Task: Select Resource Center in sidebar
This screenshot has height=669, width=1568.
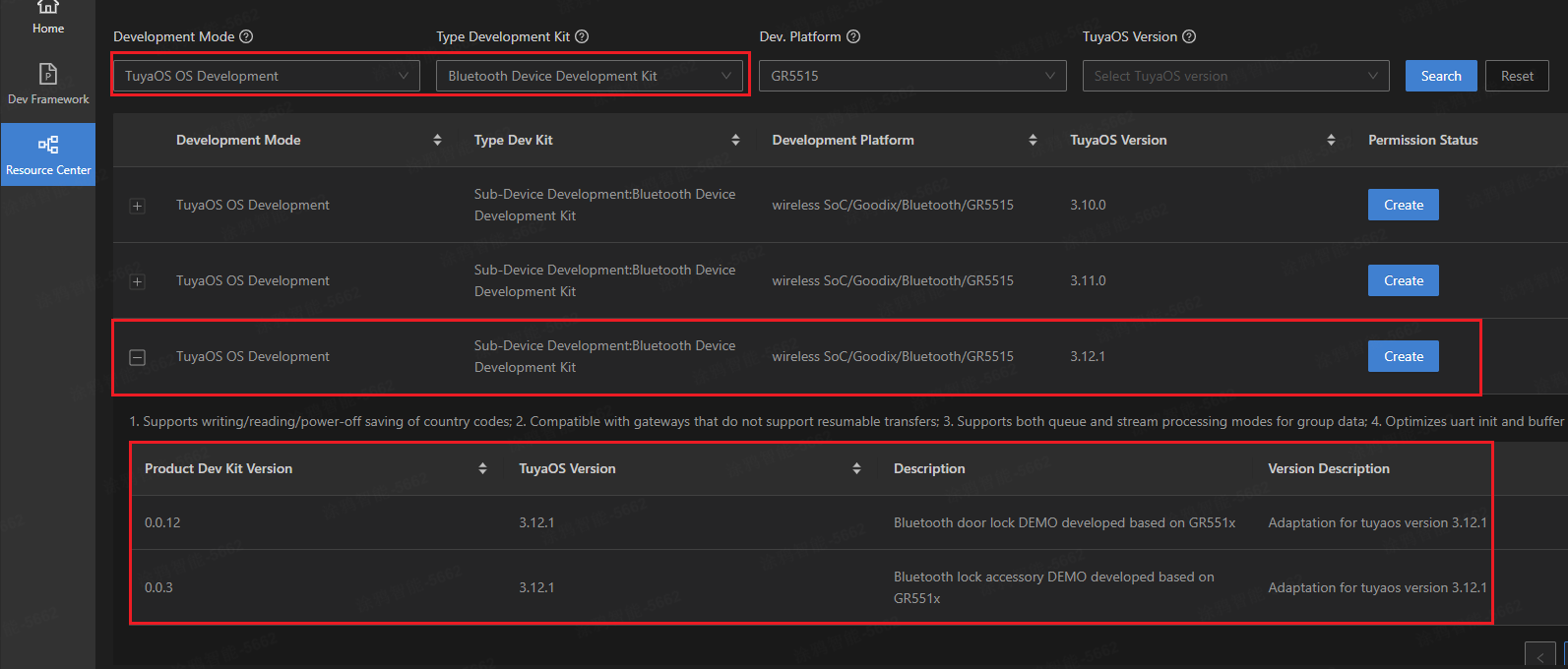Action: [47, 154]
